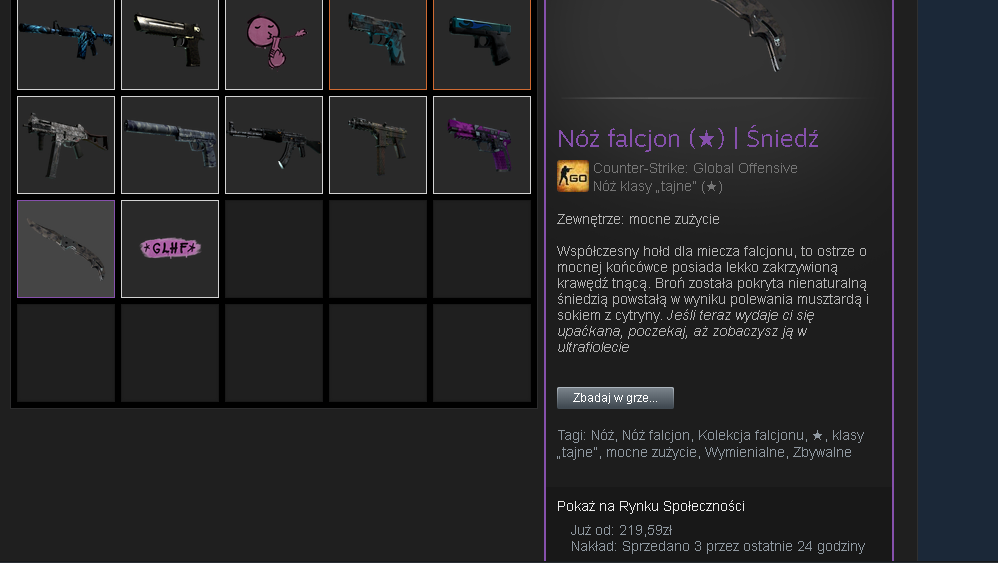The width and height of the screenshot is (998, 563).
Task: Select the falchion knife inventory item
Action: [x=66, y=249]
